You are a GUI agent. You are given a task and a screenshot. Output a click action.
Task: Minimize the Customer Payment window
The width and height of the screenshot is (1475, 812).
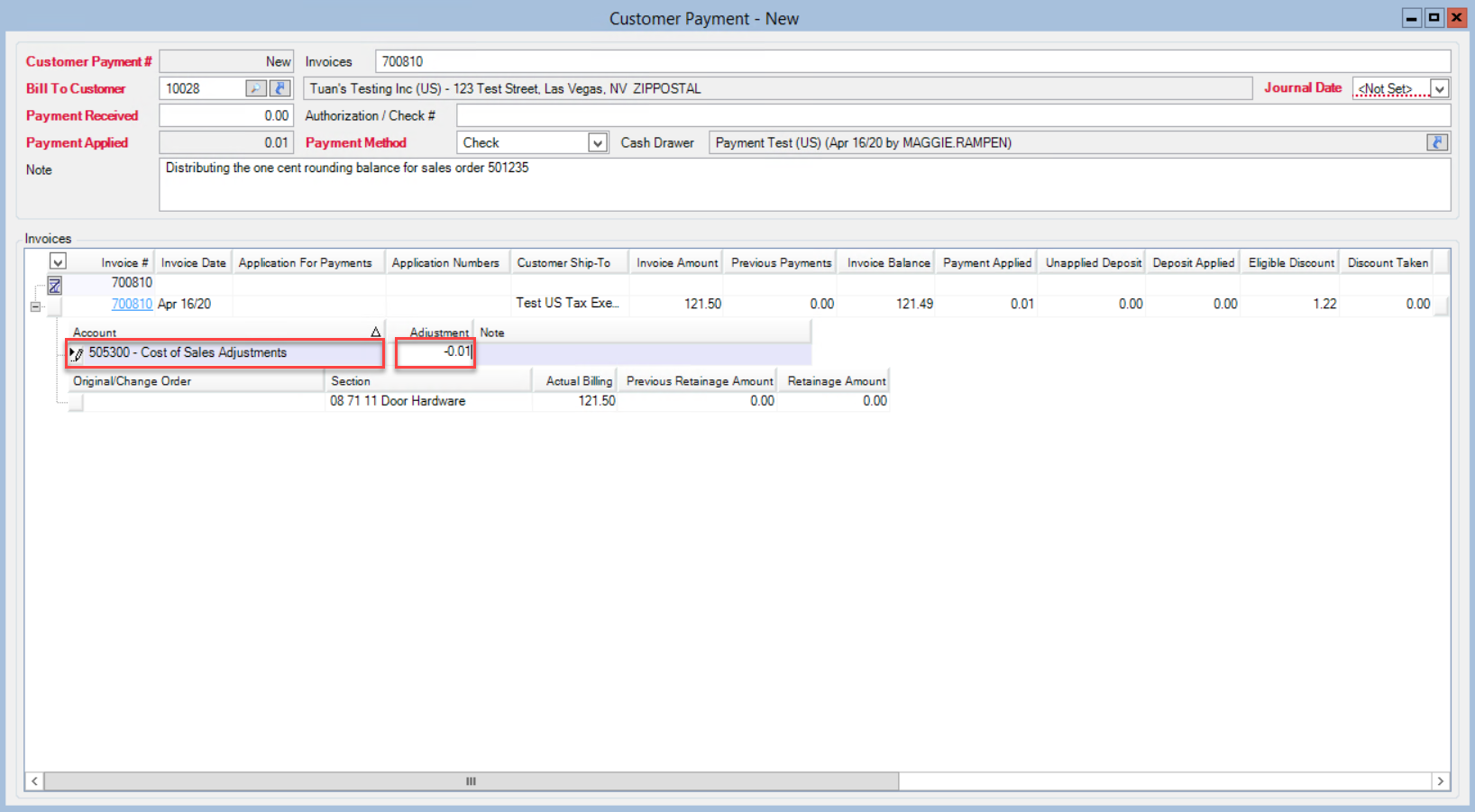pos(1412,17)
